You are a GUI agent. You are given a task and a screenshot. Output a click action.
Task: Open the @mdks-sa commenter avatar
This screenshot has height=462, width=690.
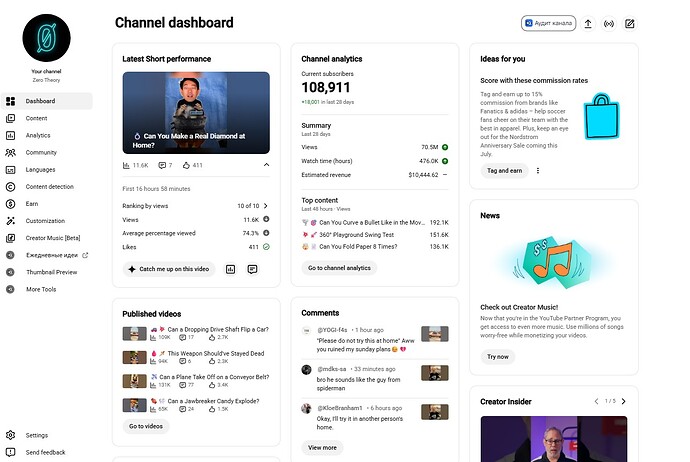(x=306, y=370)
